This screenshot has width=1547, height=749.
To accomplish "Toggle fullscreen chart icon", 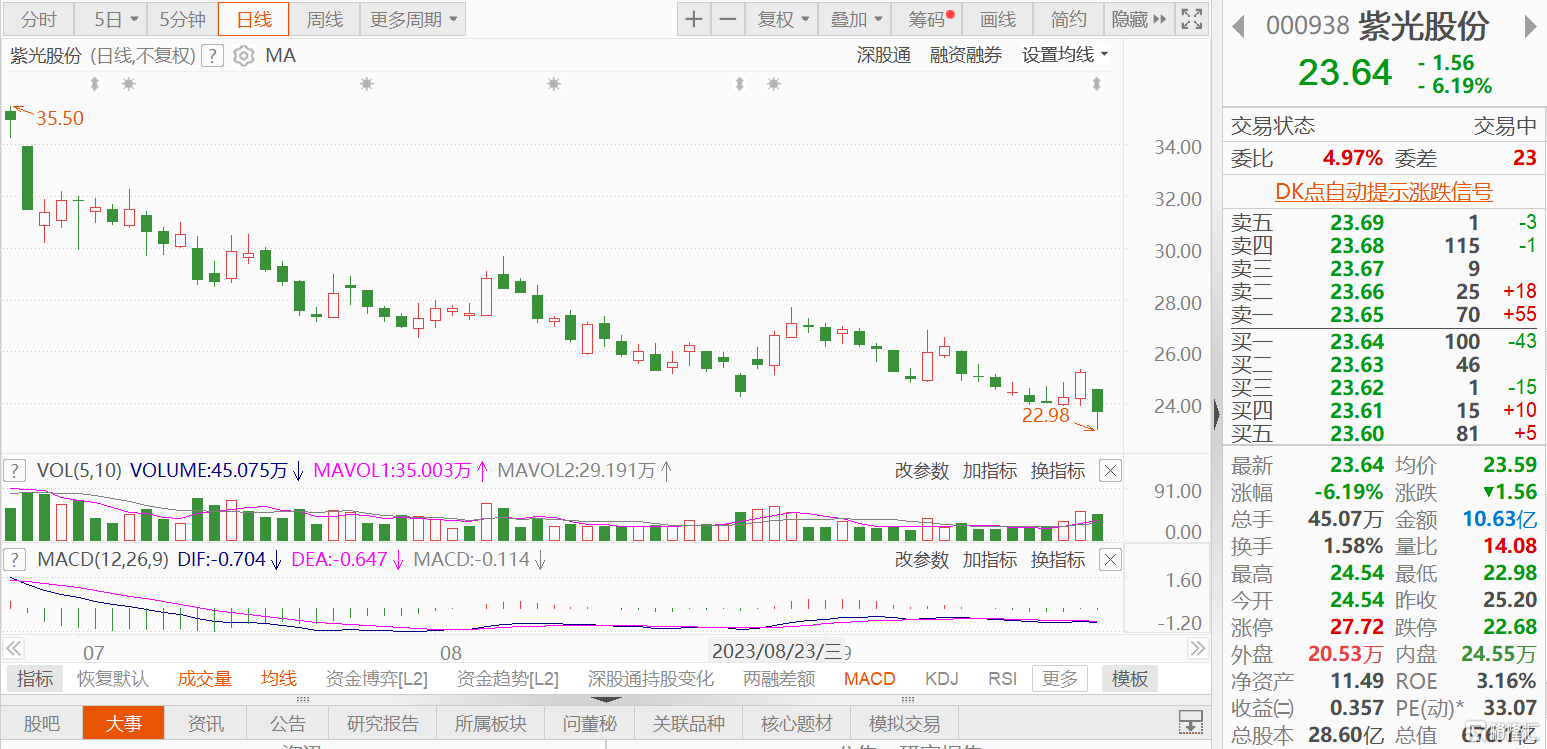I will tap(1192, 19).
